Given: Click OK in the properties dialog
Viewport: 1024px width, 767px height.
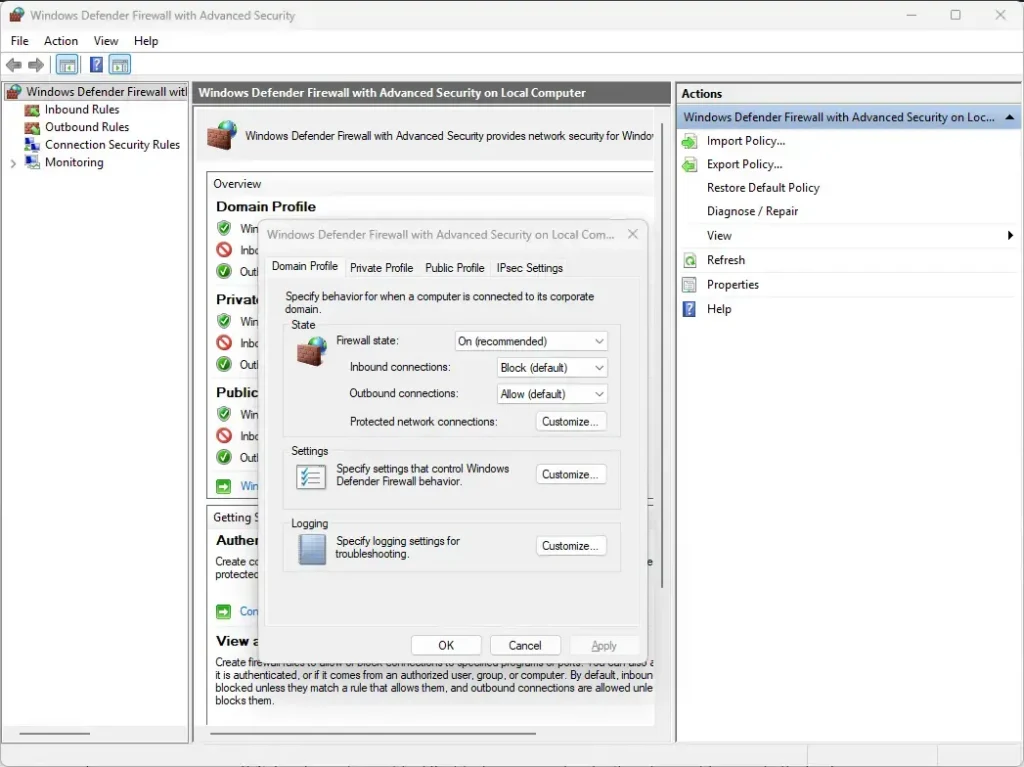Looking at the screenshot, I should click(x=446, y=645).
